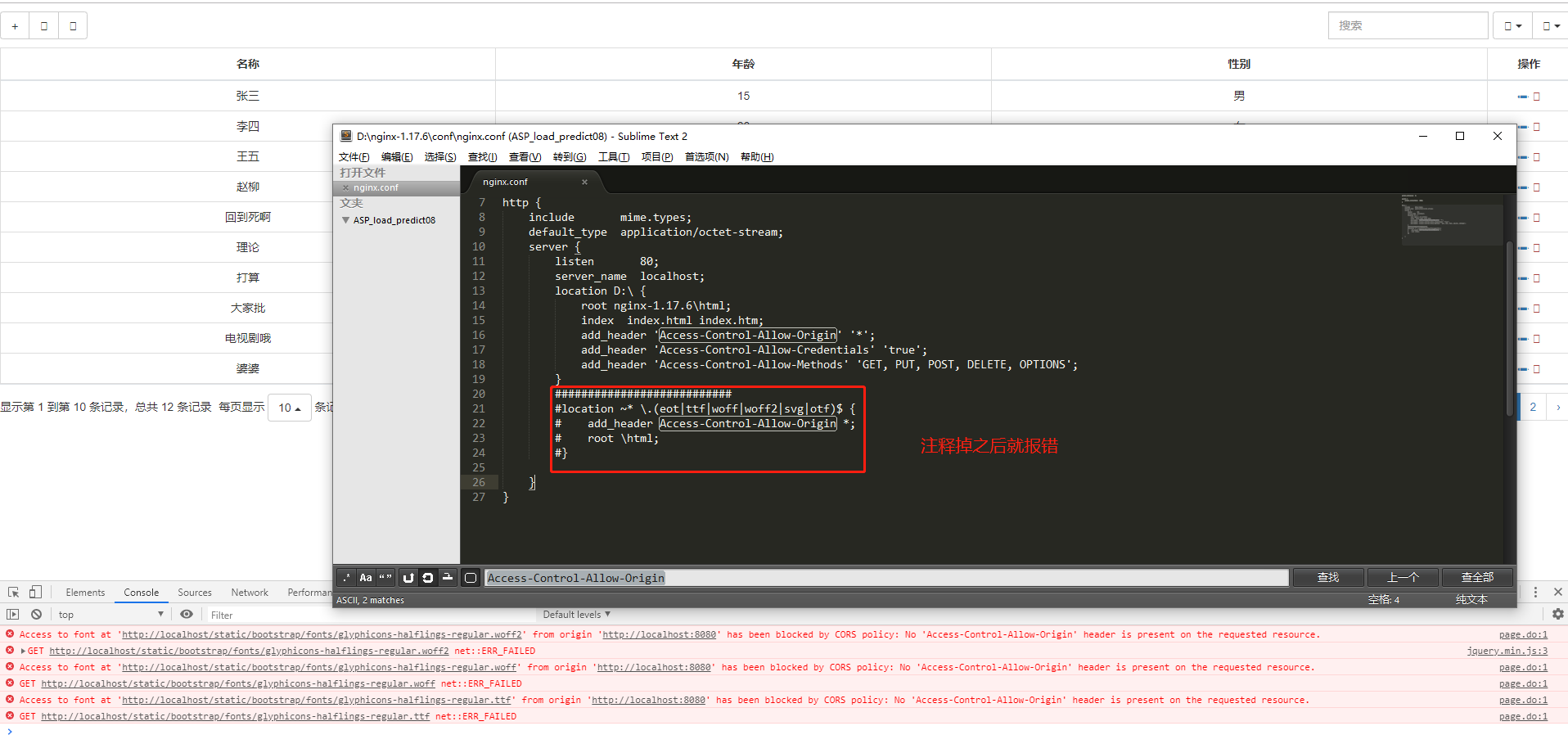Viewport: 1568px width, 744px height.
Task: Clear the DevTools console
Action: point(36,614)
